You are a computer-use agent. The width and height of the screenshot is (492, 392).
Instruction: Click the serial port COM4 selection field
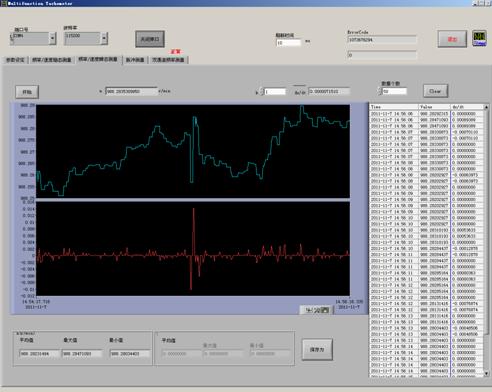(30, 38)
